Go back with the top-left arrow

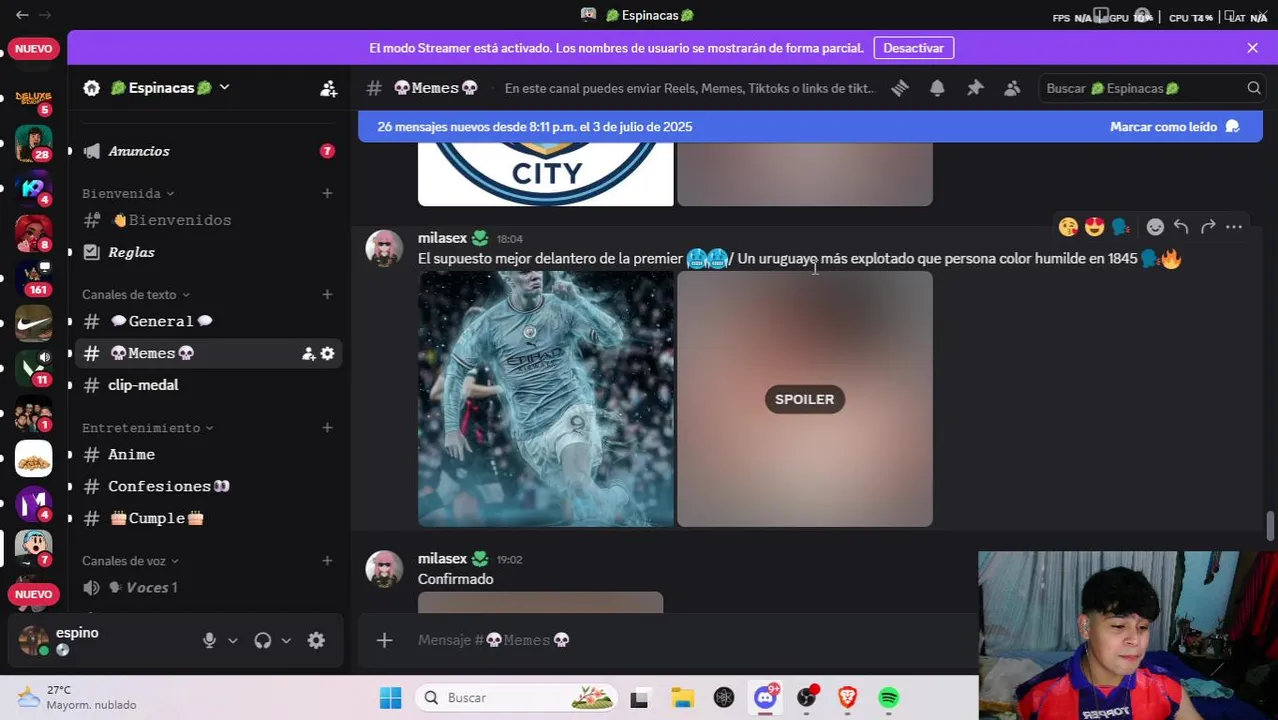tap(22, 15)
